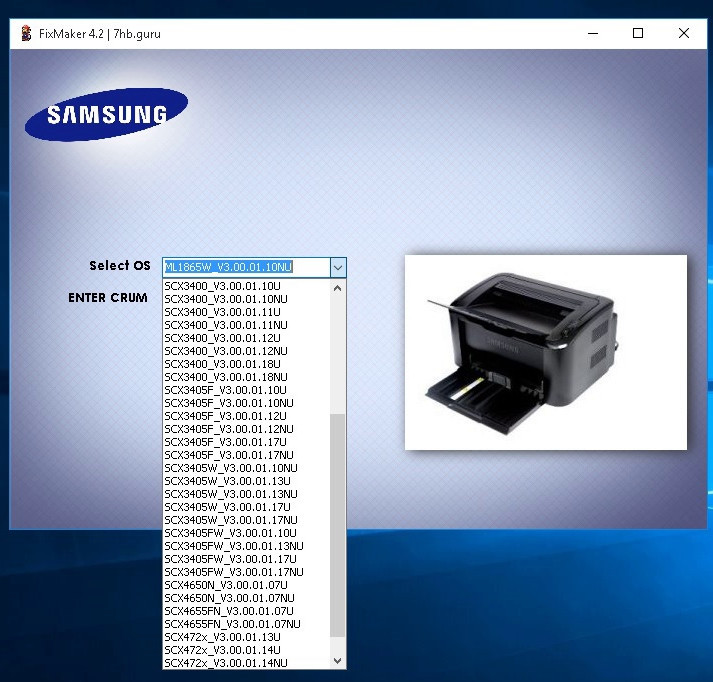
Task: Choose SCX3405FW_V3.00.01.17NU item
Action: click(x=246, y=572)
